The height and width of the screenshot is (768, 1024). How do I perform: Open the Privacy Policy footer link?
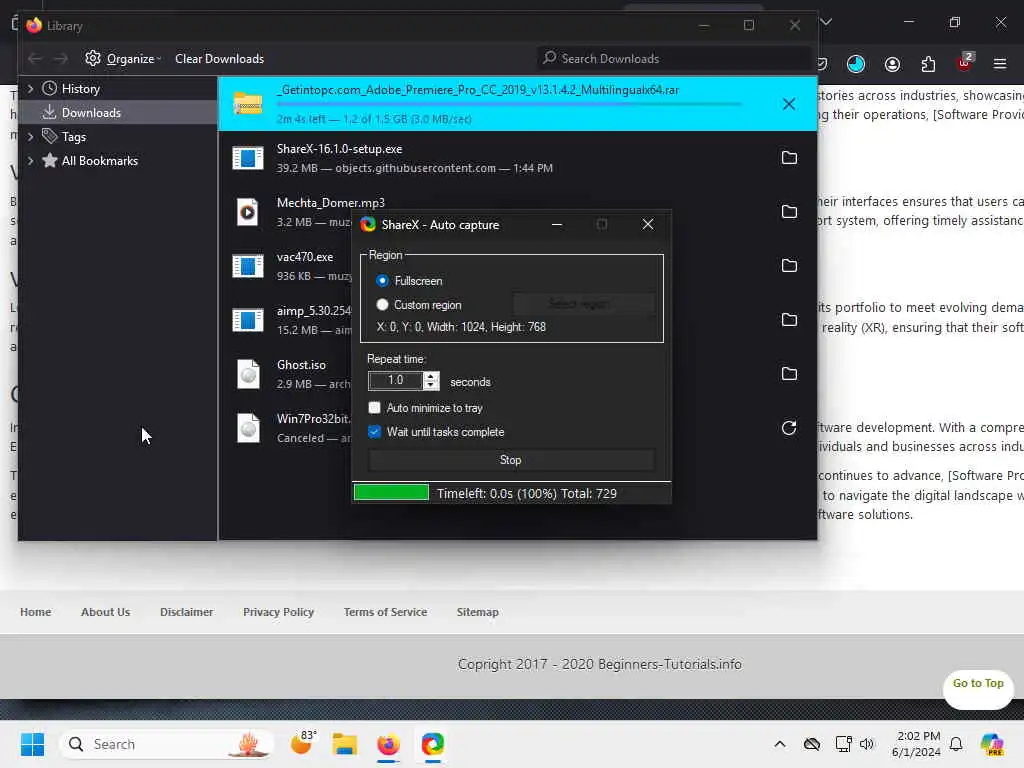[278, 612]
